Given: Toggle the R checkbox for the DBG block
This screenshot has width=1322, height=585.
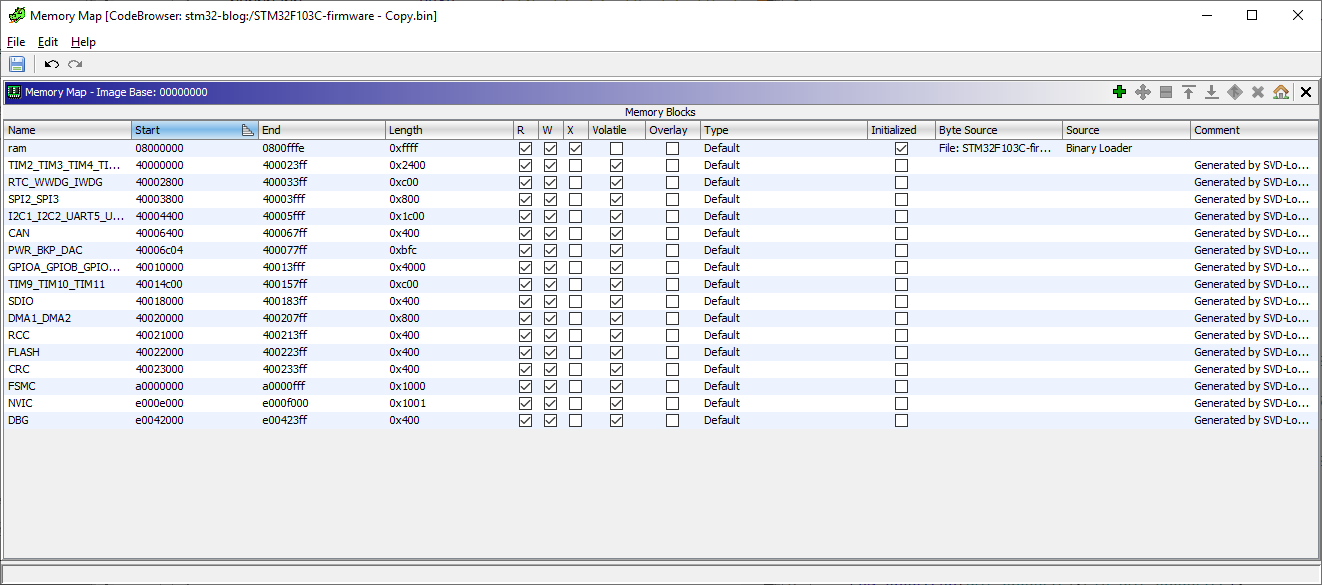Looking at the screenshot, I should point(526,420).
